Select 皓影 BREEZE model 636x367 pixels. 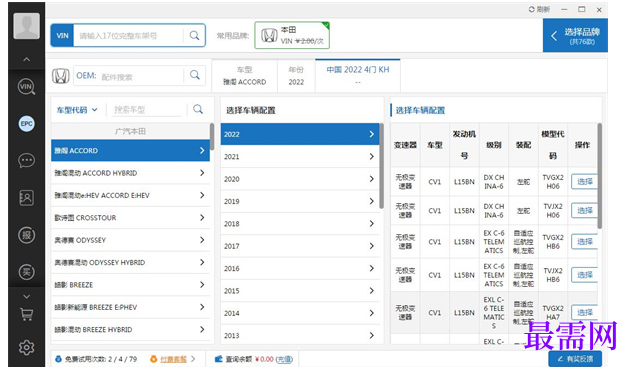point(130,285)
